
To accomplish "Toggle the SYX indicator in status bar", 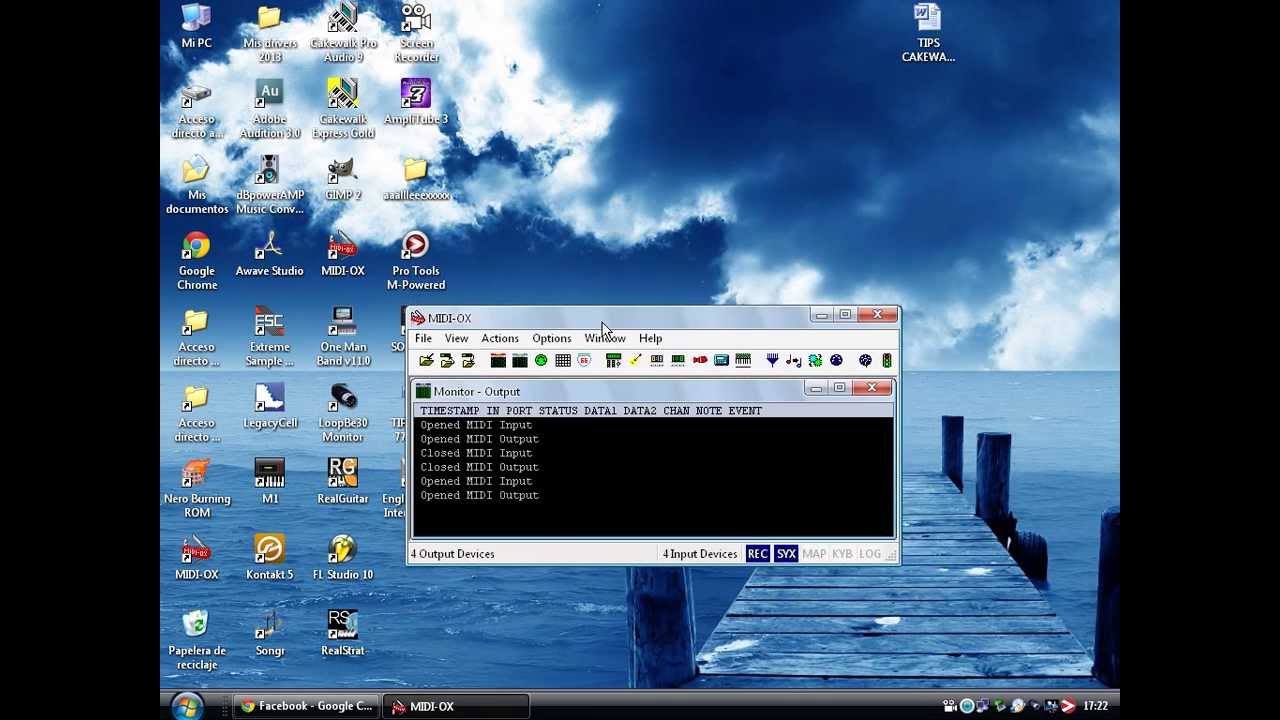I will (786, 554).
